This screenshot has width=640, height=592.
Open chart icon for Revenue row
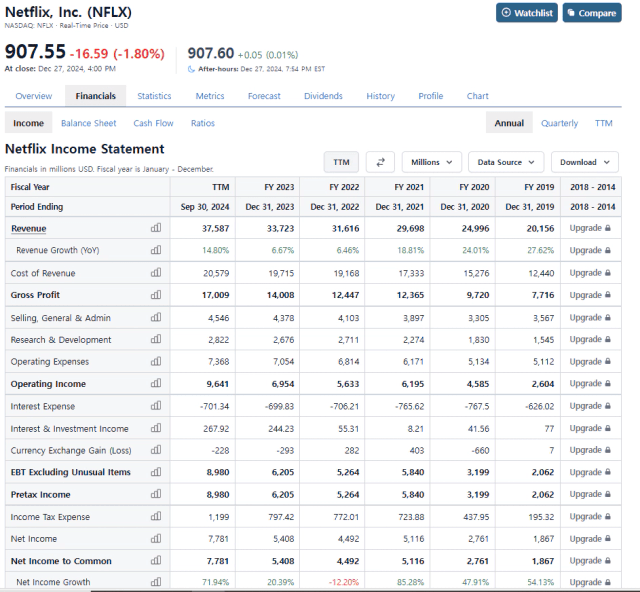point(156,228)
